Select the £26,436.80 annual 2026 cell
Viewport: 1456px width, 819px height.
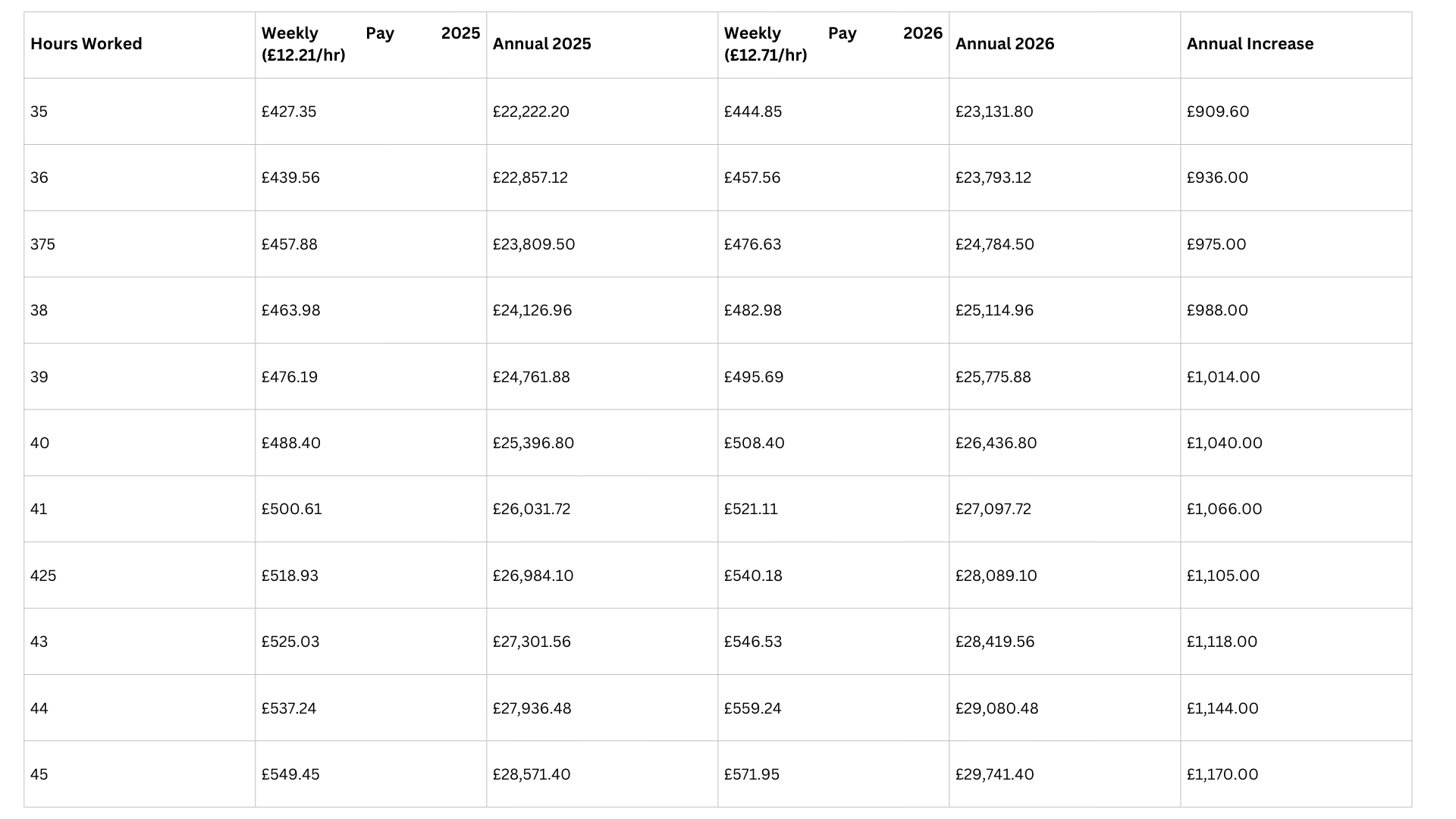(996, 443)
